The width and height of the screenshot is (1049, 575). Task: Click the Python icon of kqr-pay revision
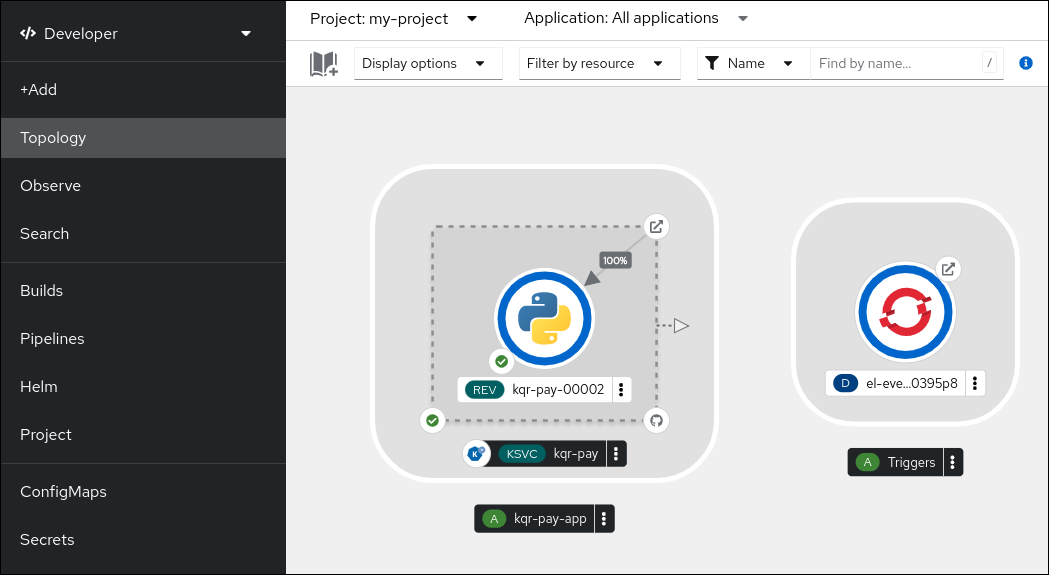click(x=544, y=319)
